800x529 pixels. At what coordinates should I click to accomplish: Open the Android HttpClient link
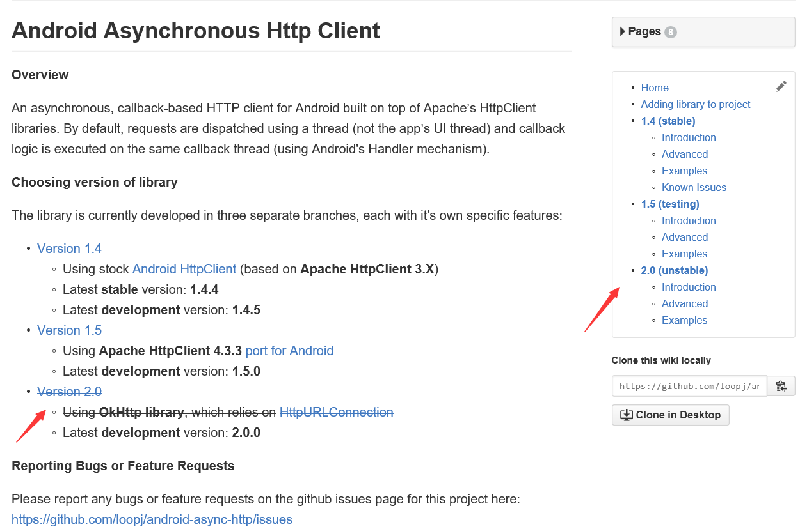click(x=184, y=269)
